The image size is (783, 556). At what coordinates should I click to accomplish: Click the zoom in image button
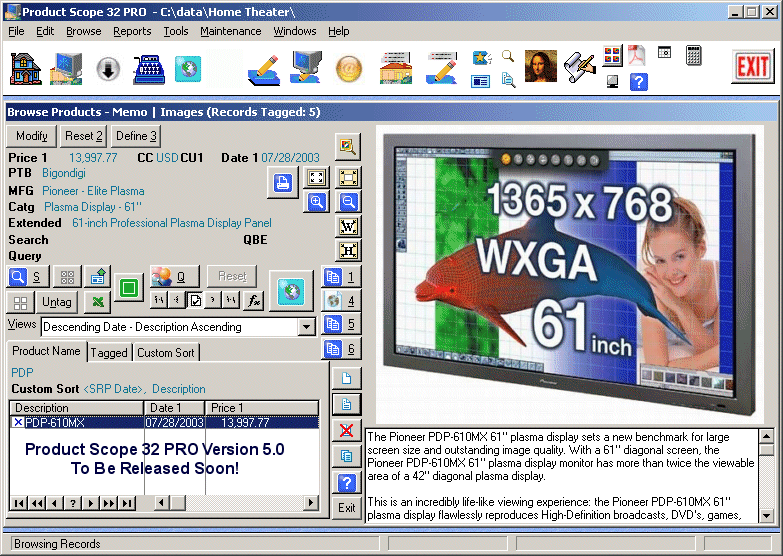317,202
